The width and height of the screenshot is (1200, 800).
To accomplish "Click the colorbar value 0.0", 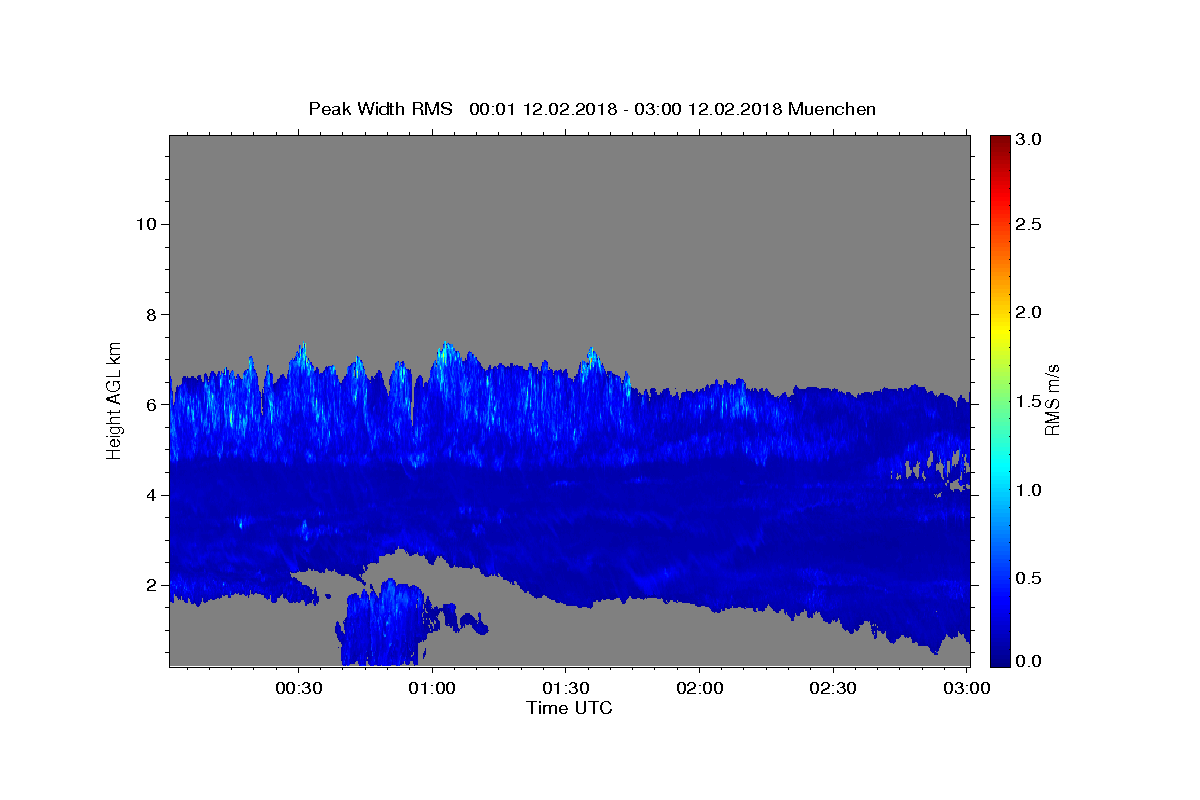I will 1030,661.
